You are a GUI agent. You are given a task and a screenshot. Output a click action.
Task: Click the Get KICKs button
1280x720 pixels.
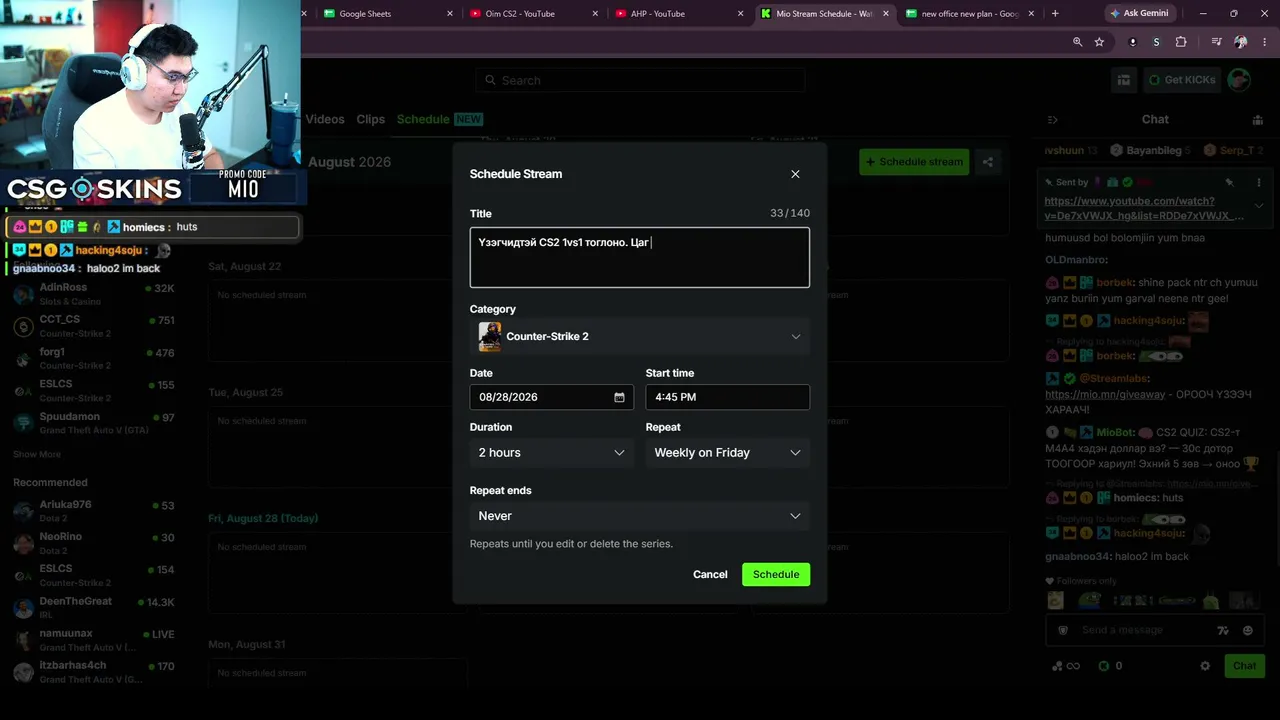(x=1182, y=80)
